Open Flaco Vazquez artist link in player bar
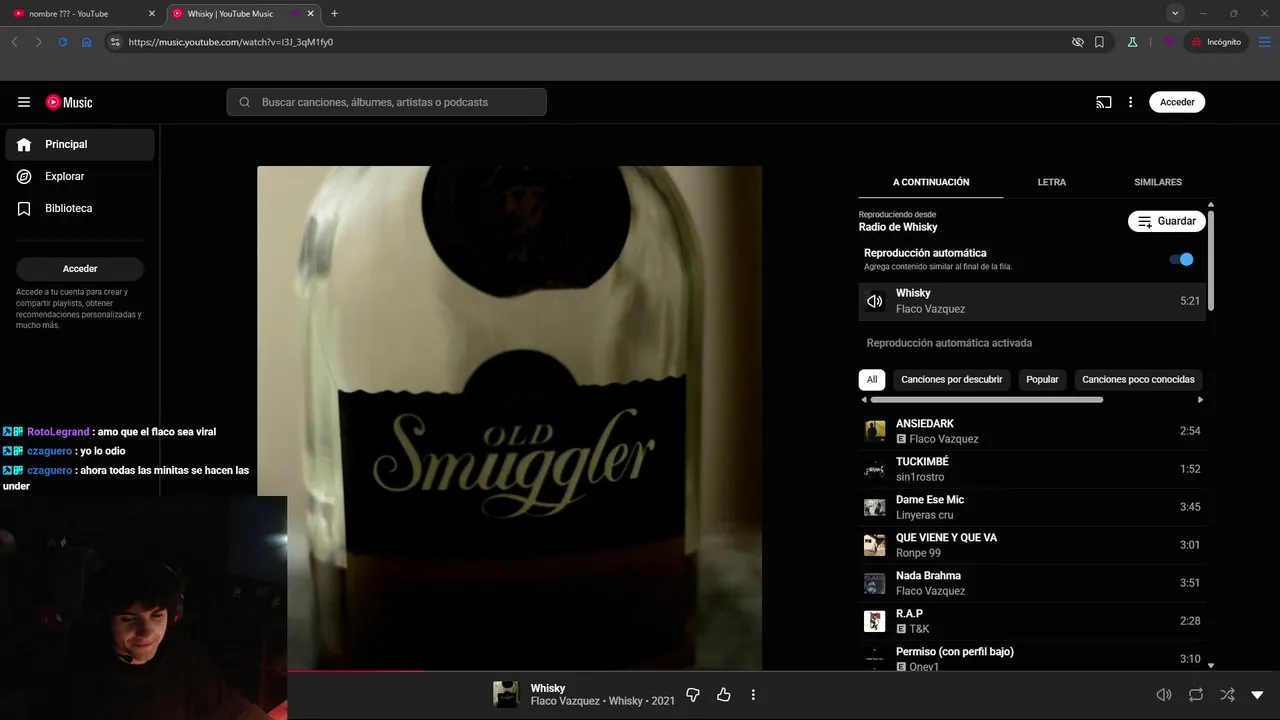Image resolution: width=1280 pixels, height=720 pixels. click(x=565, y=701)
